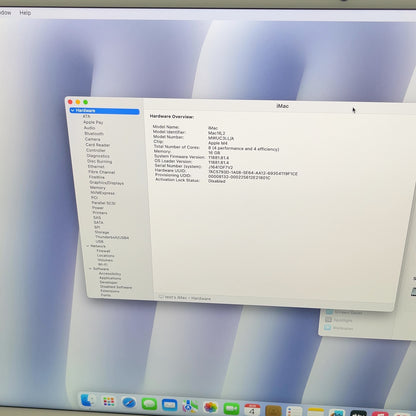This screenshot has height=416, width=416.
Task: Select Graphics/Displays in the sidebar
Action: tap(106, 183)
